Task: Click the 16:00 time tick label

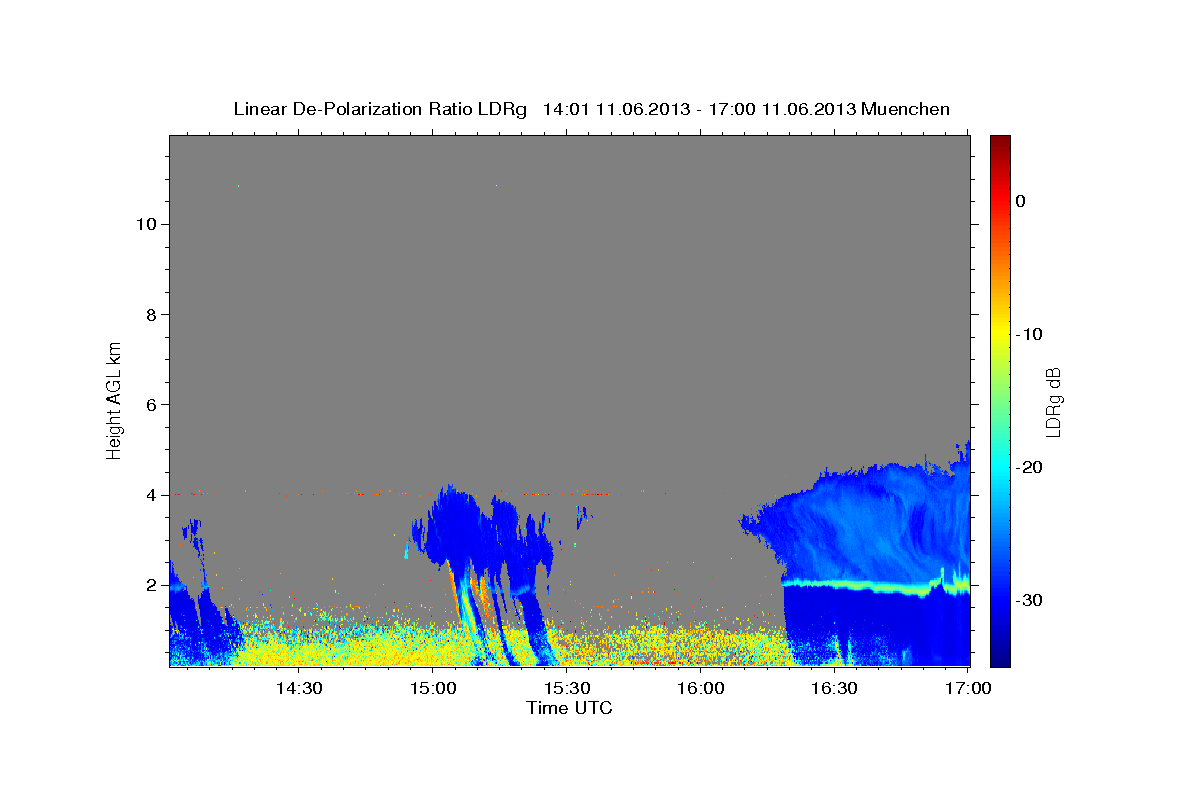Action: [700, 689]
